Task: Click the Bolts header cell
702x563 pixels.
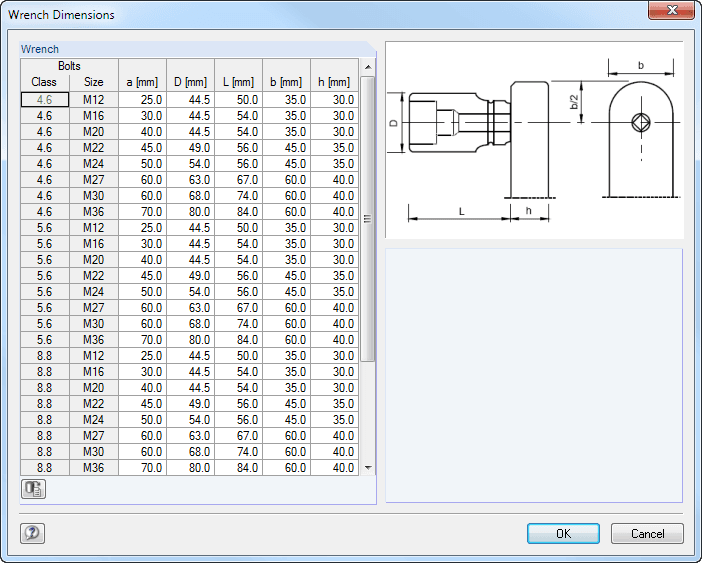Action: pos(69,66)
